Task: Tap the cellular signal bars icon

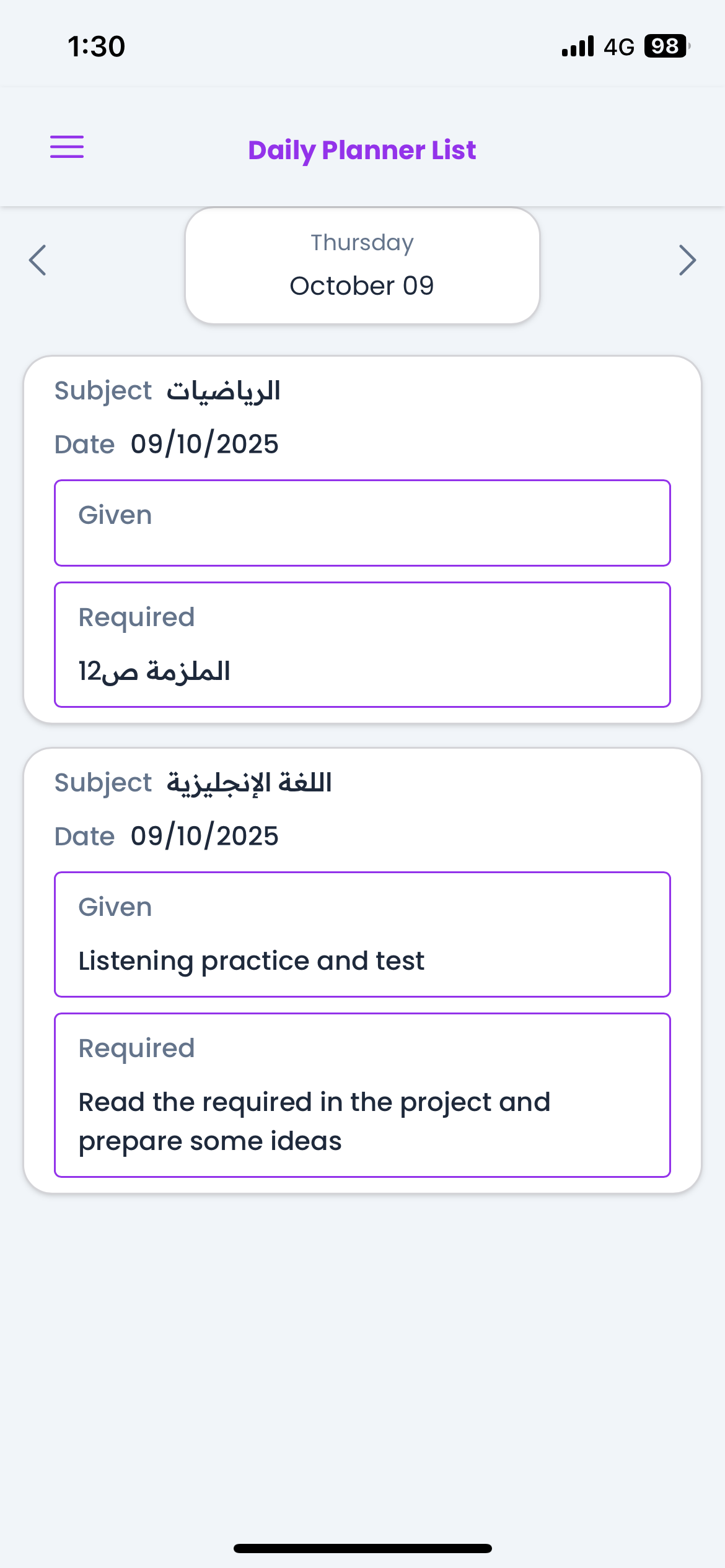Action: [x=578, y=46]
